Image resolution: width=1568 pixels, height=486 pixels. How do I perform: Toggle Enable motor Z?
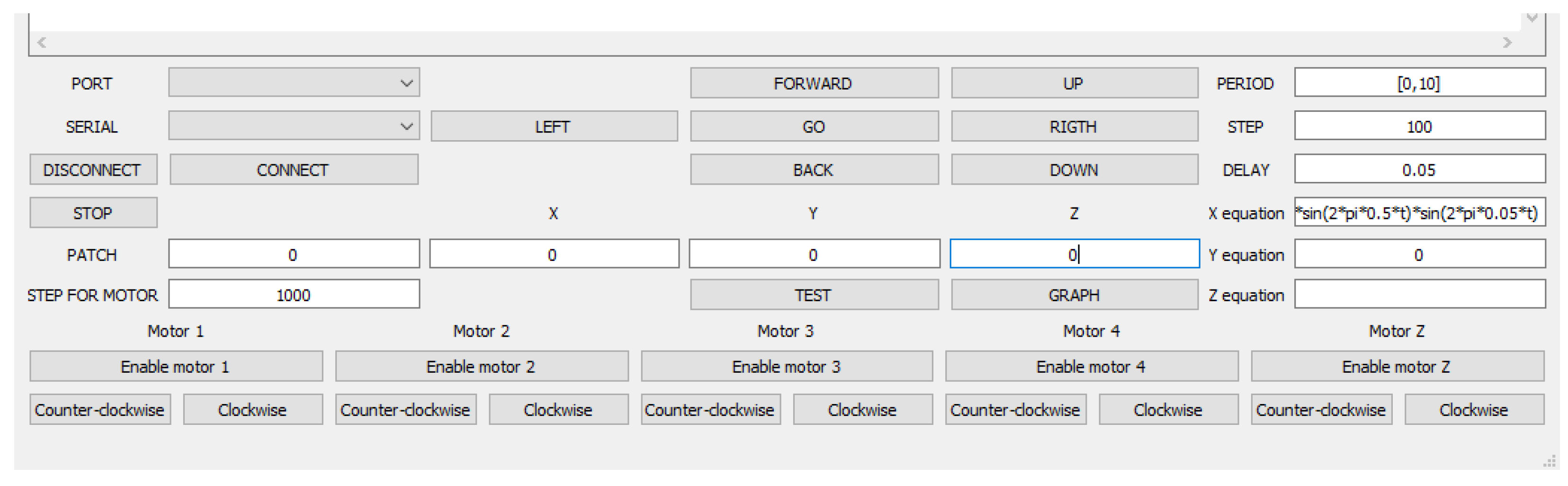[1397, 366]
